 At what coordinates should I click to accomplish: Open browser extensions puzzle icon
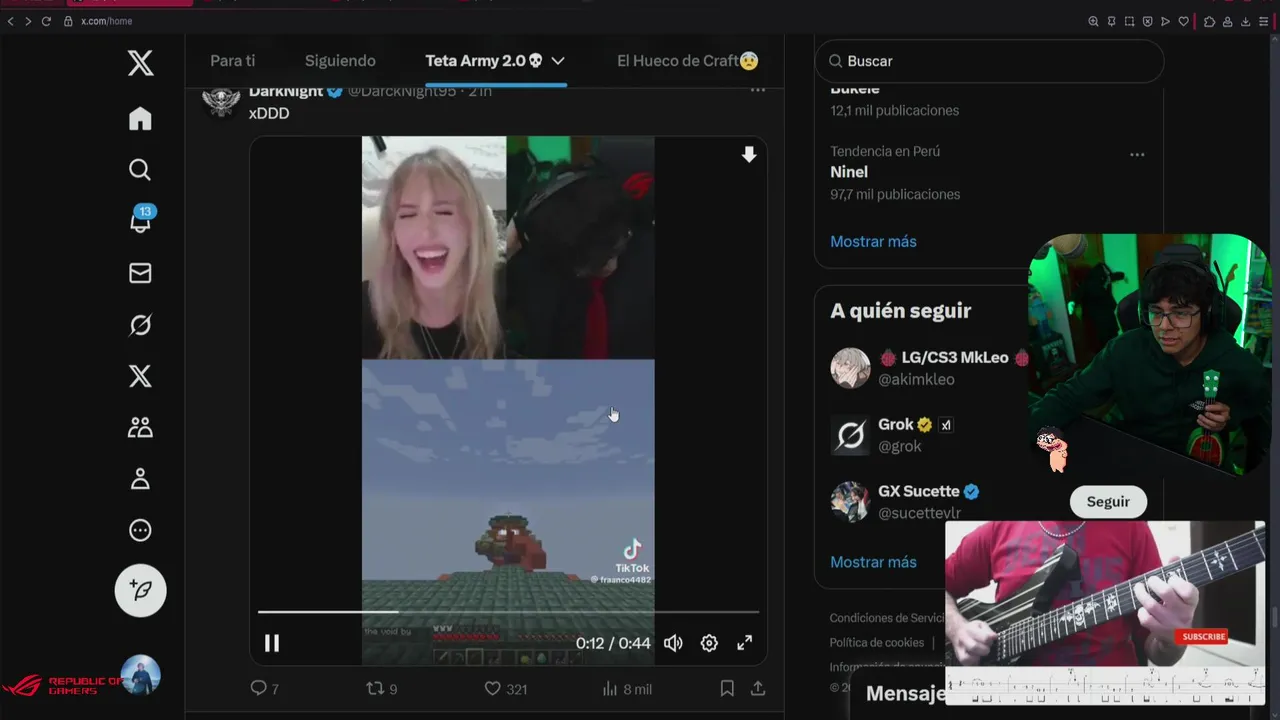click(x=1210, y=21)
